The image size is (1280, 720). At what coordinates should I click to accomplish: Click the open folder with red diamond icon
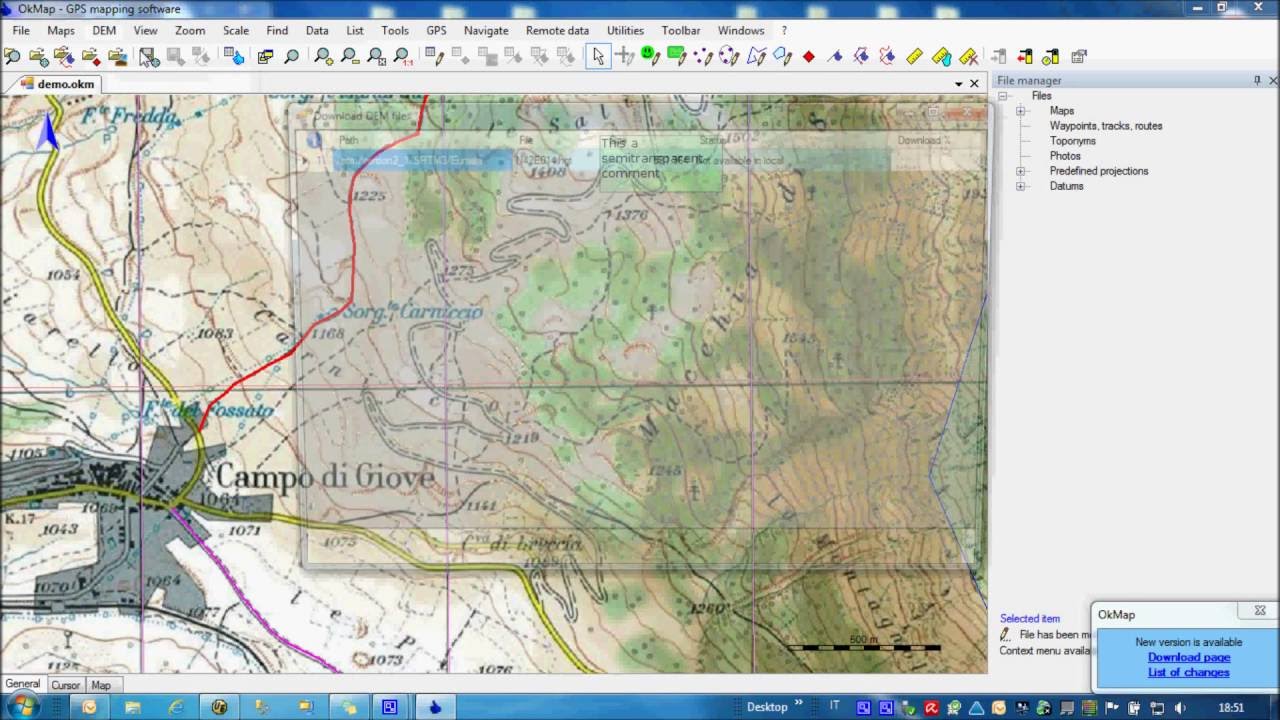point(91,56)
